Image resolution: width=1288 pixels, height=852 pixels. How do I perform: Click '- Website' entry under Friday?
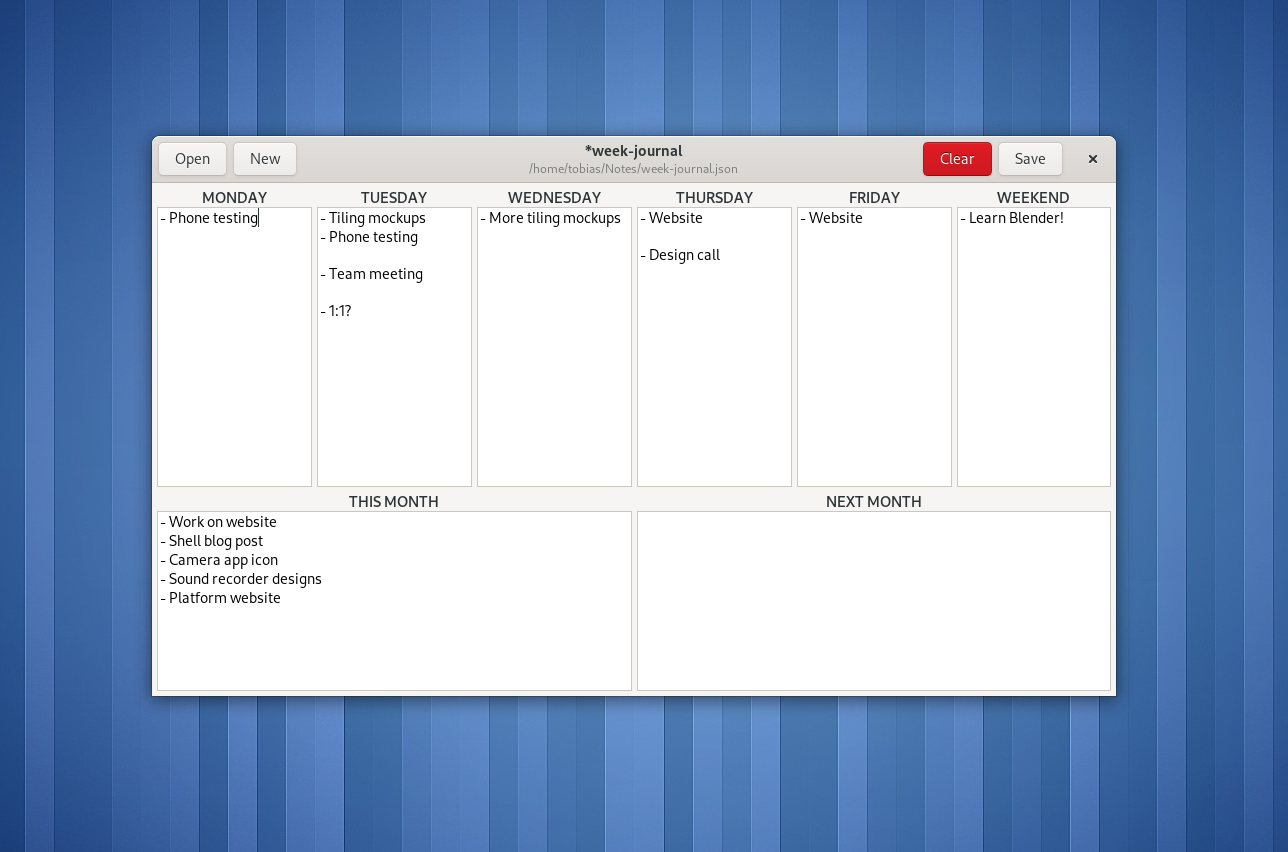pos(832,218)
